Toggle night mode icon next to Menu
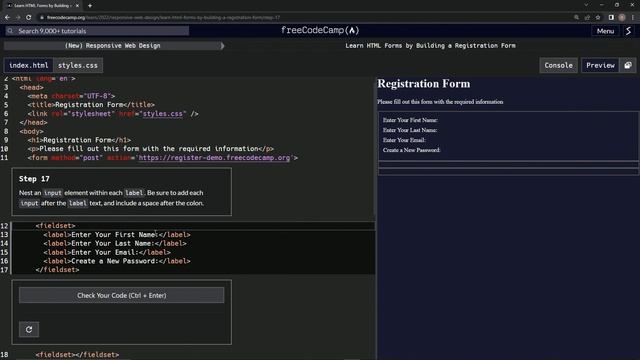 629,31
